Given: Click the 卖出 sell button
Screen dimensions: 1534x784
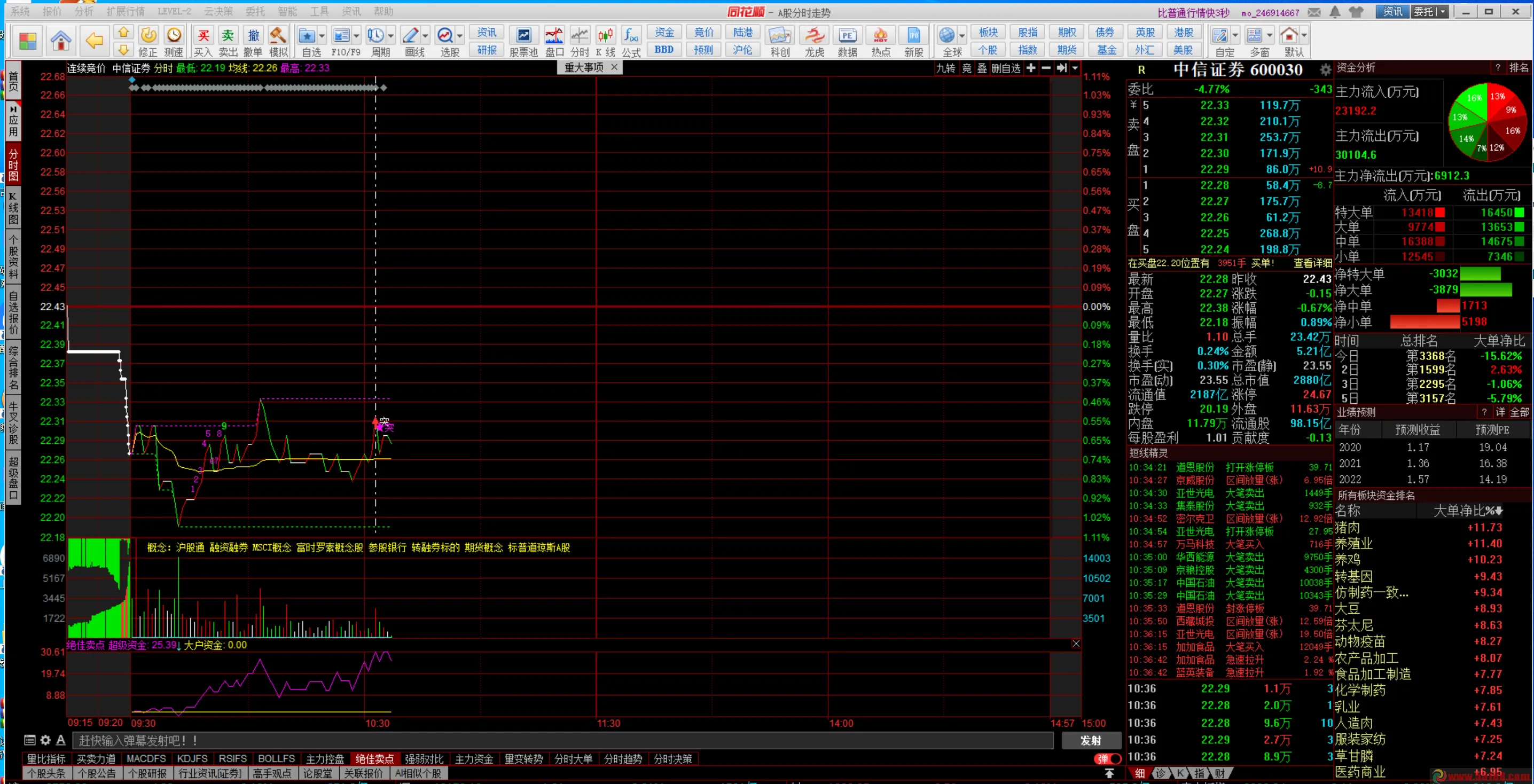Looking at the screenshot, I should (x=228, y=41).
